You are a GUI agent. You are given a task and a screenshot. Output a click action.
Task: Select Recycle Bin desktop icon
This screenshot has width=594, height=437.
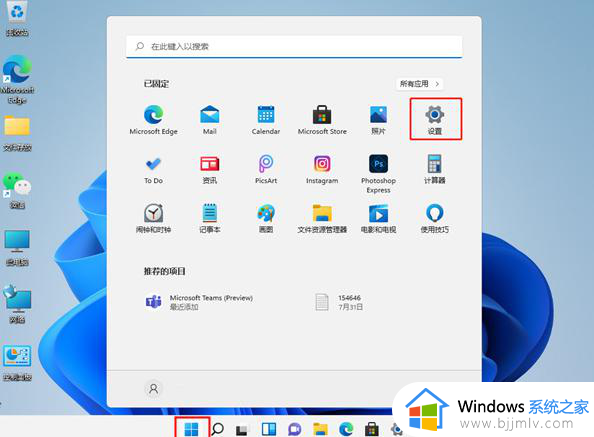[x=17, y=18]
